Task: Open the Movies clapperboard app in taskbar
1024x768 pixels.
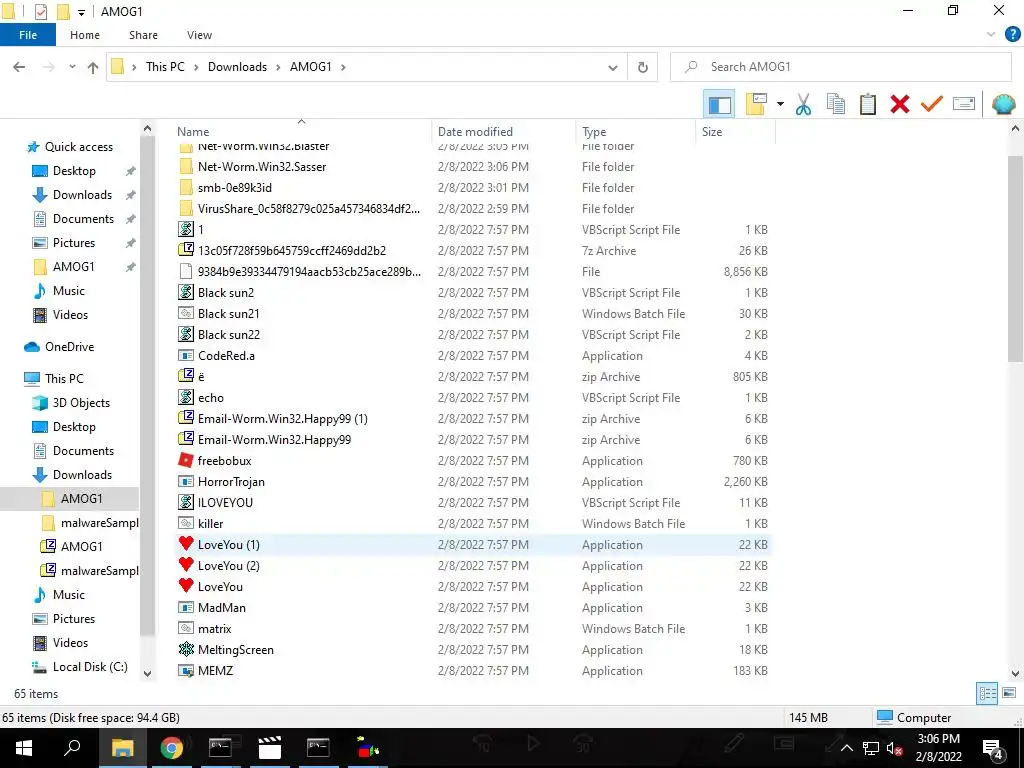Action: (269, 748)
